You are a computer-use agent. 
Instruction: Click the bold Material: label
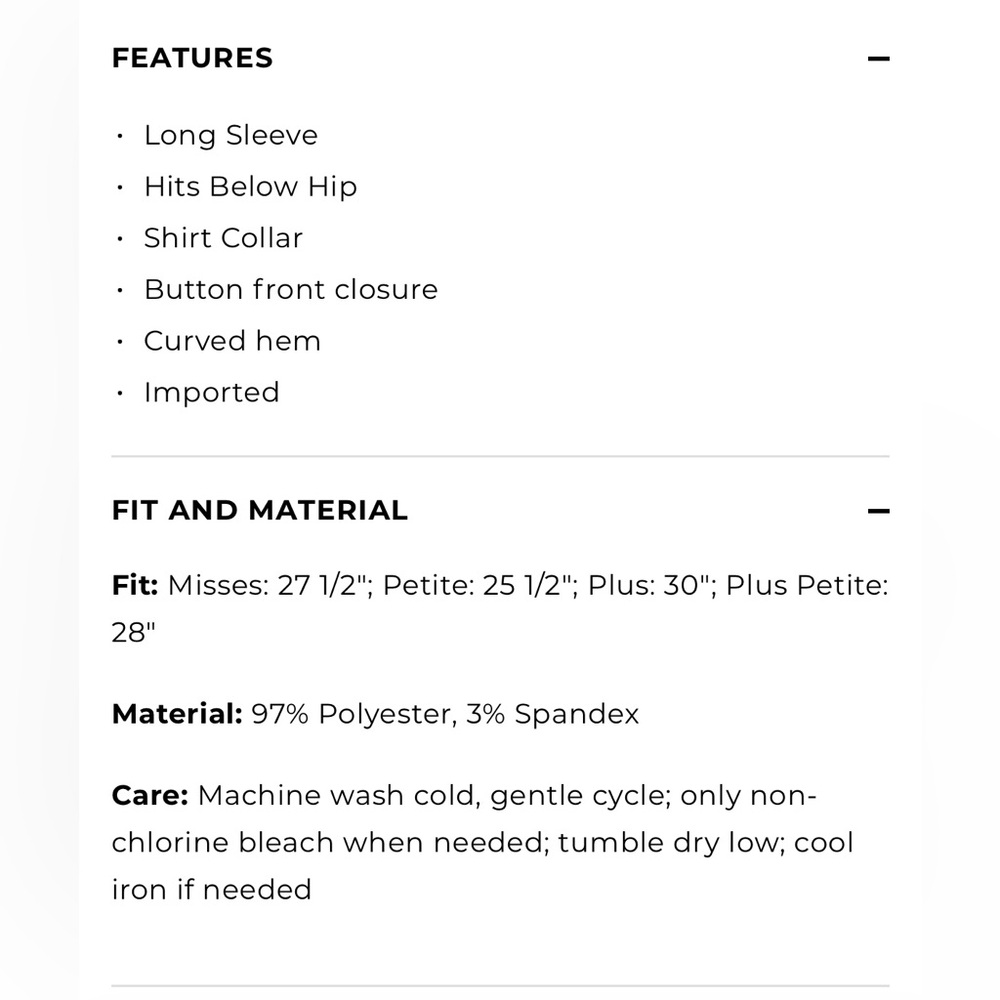click(x=177, y=714)
